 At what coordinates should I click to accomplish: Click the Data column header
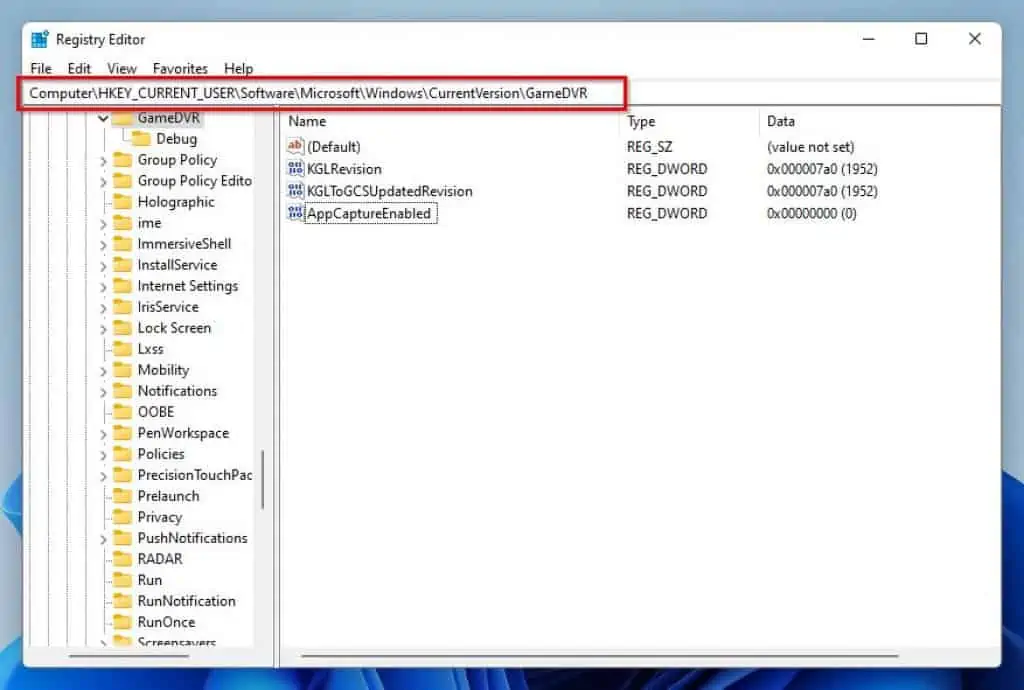pos(780,121)
